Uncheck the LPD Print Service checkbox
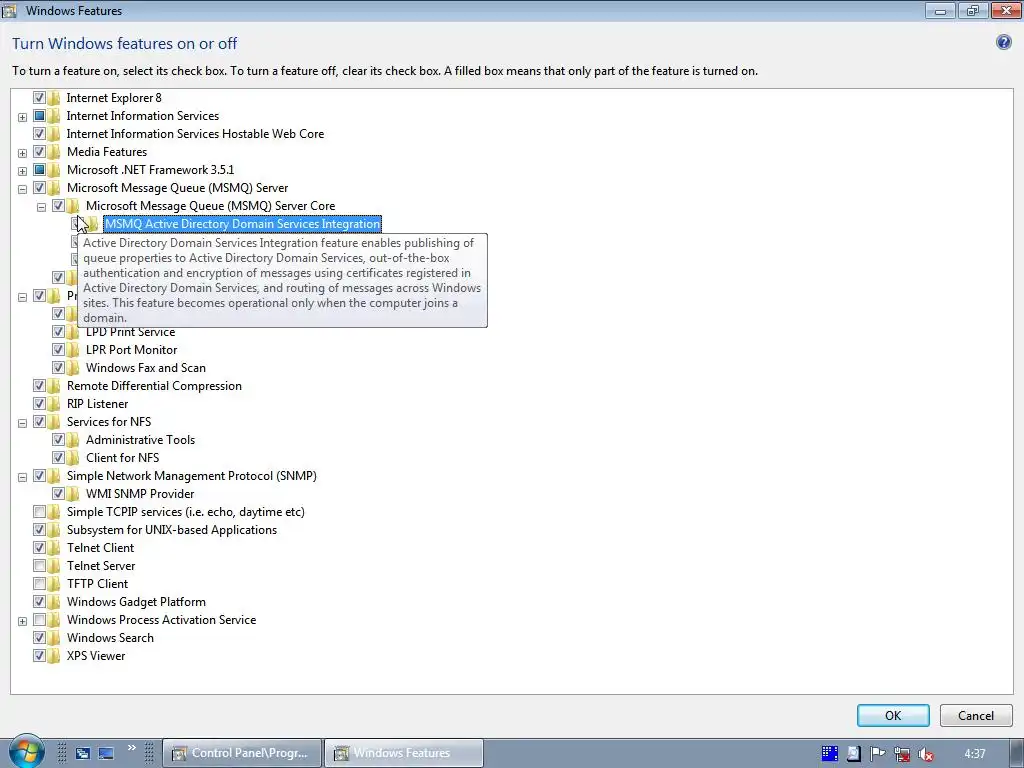 coord(58,332)
